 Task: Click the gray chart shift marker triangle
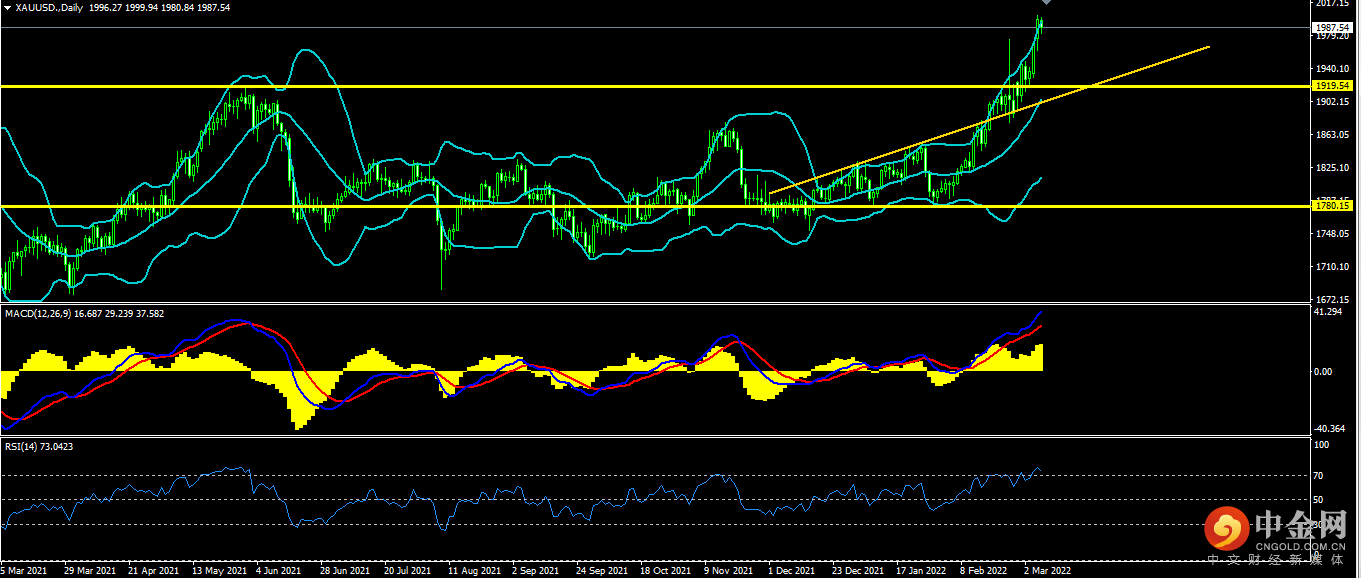(1047, 3)
